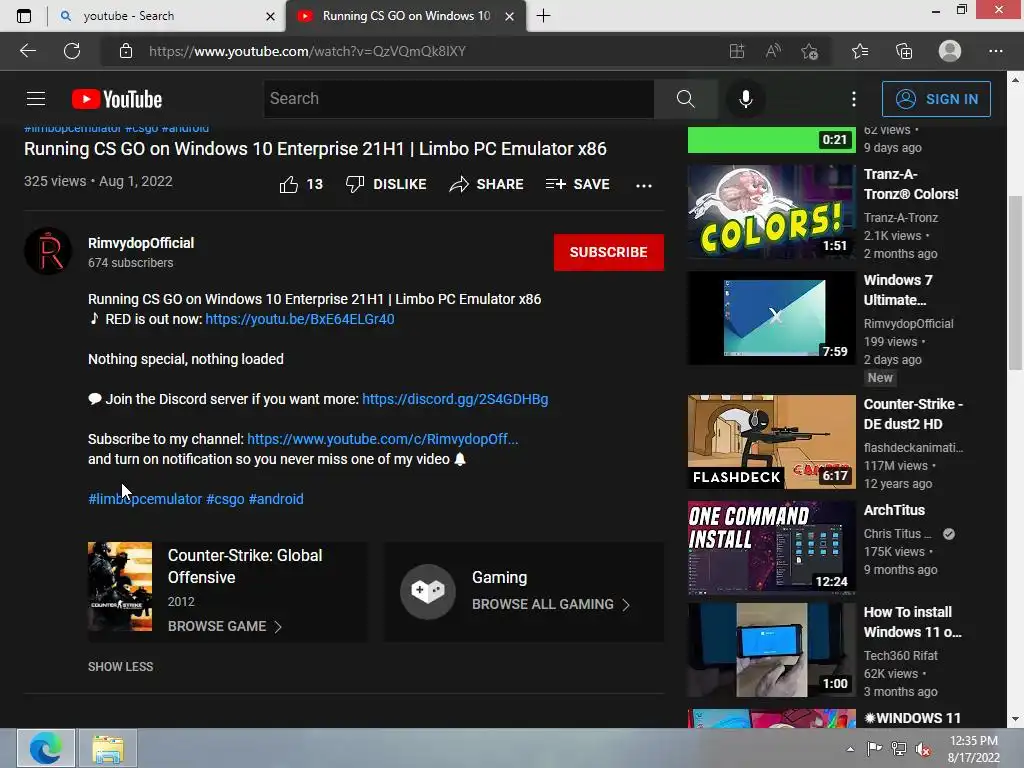Open Counter-Strike: Global Offensive game card
Viewport: 1024px width, 768px height.
(227, 591)
